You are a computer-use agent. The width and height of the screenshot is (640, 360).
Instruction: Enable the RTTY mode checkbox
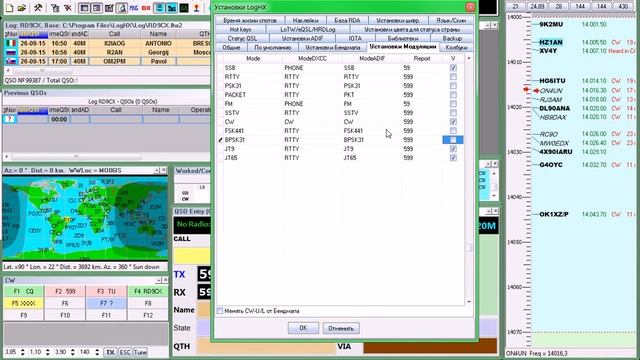[x=453, y=77]
